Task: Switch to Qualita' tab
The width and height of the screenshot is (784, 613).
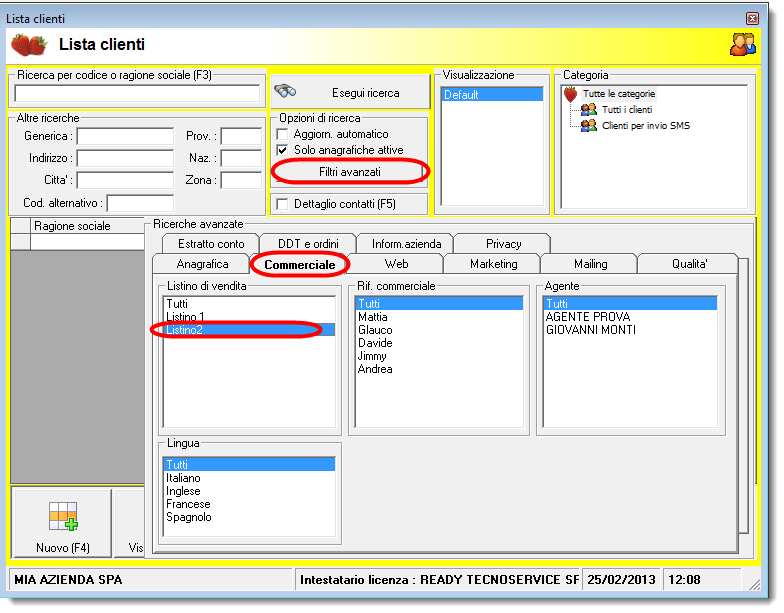Action: pyautogui.click(x=689, y=264)
